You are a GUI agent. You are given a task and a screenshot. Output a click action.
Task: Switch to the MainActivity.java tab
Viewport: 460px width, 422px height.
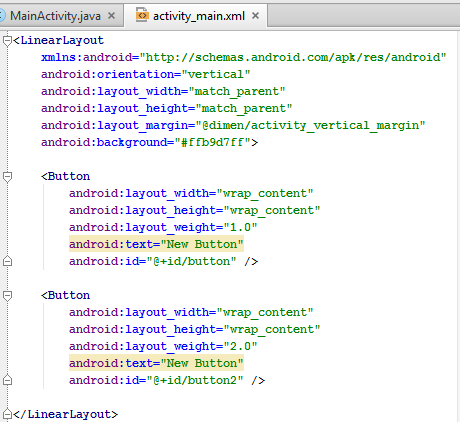[x=55, y=16]
